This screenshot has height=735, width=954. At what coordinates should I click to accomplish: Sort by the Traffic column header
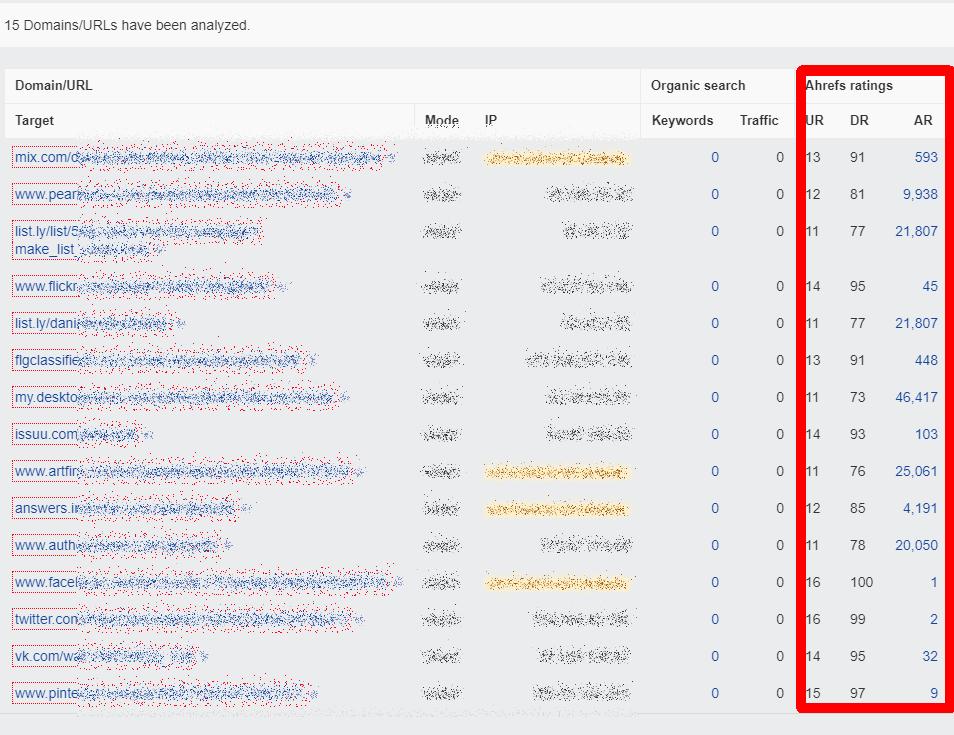click(x=759, y=120)
